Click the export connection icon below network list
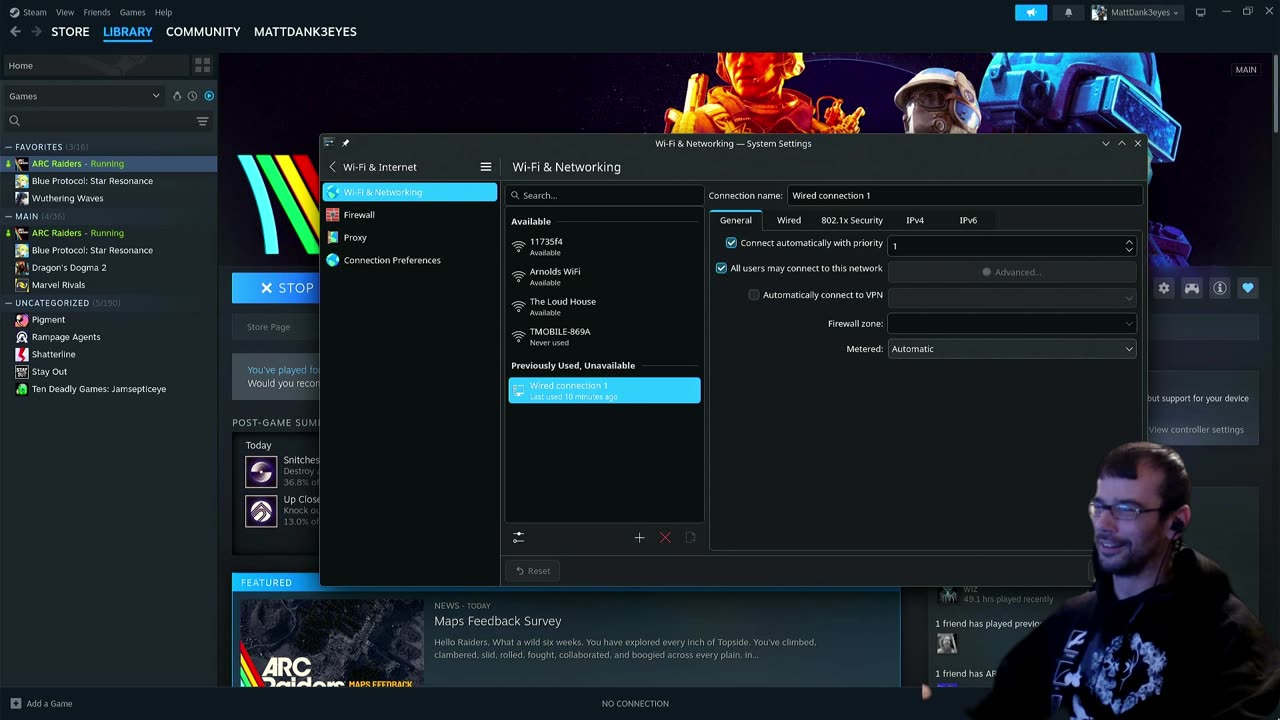This screenshot has width=1280, height=720. pyautogui.click(x=690, y=537)
